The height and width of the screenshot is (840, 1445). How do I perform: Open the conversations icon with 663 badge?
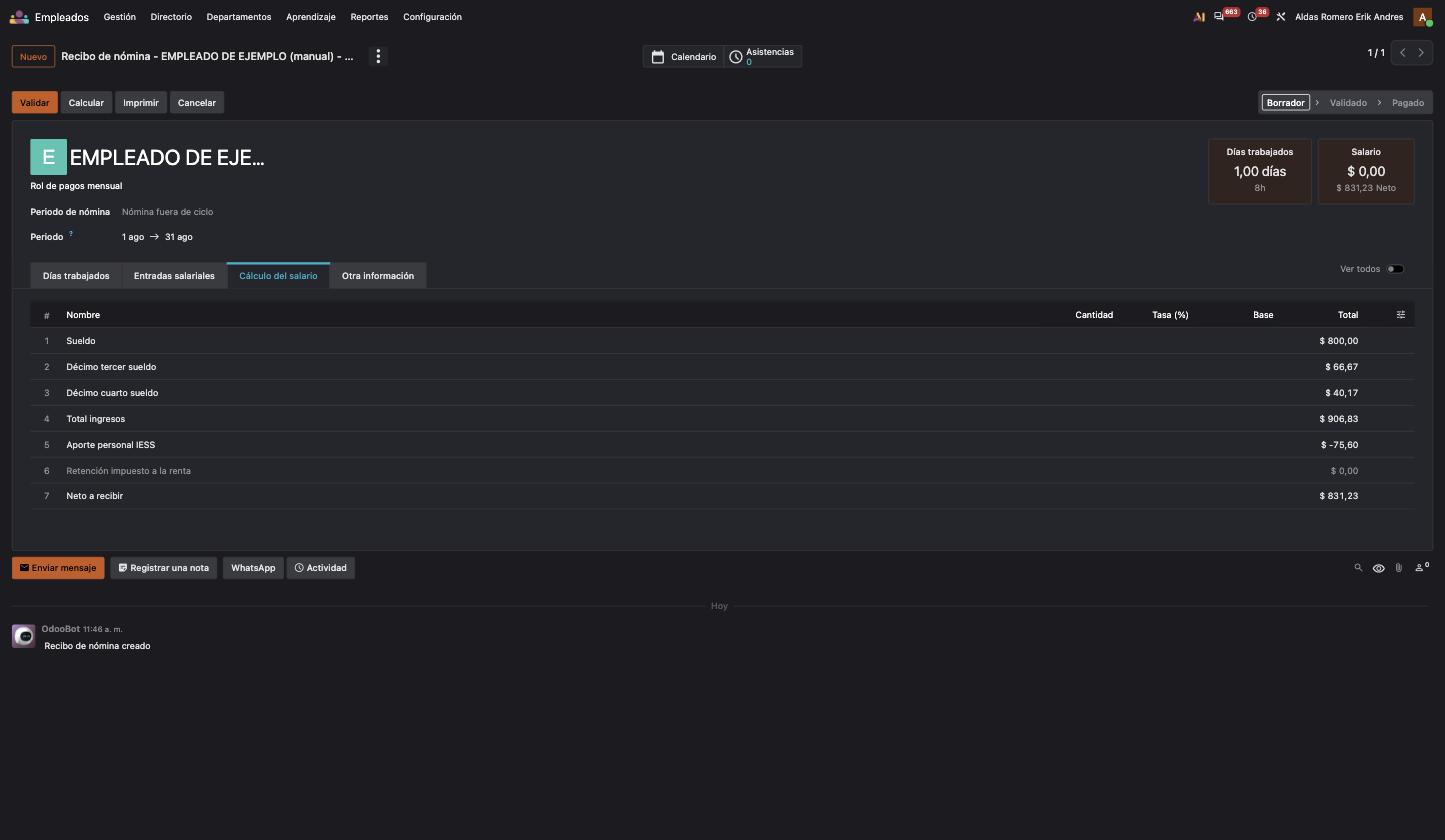coord(1219,17)
